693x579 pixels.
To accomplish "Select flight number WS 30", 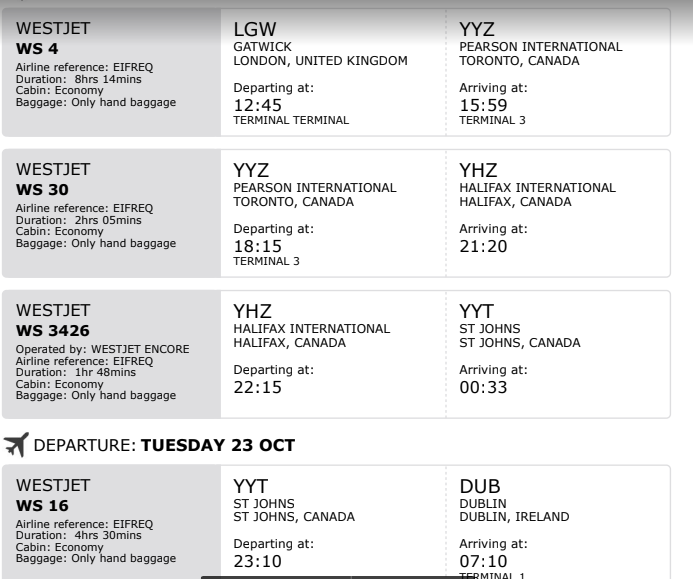I will point(42,190).
